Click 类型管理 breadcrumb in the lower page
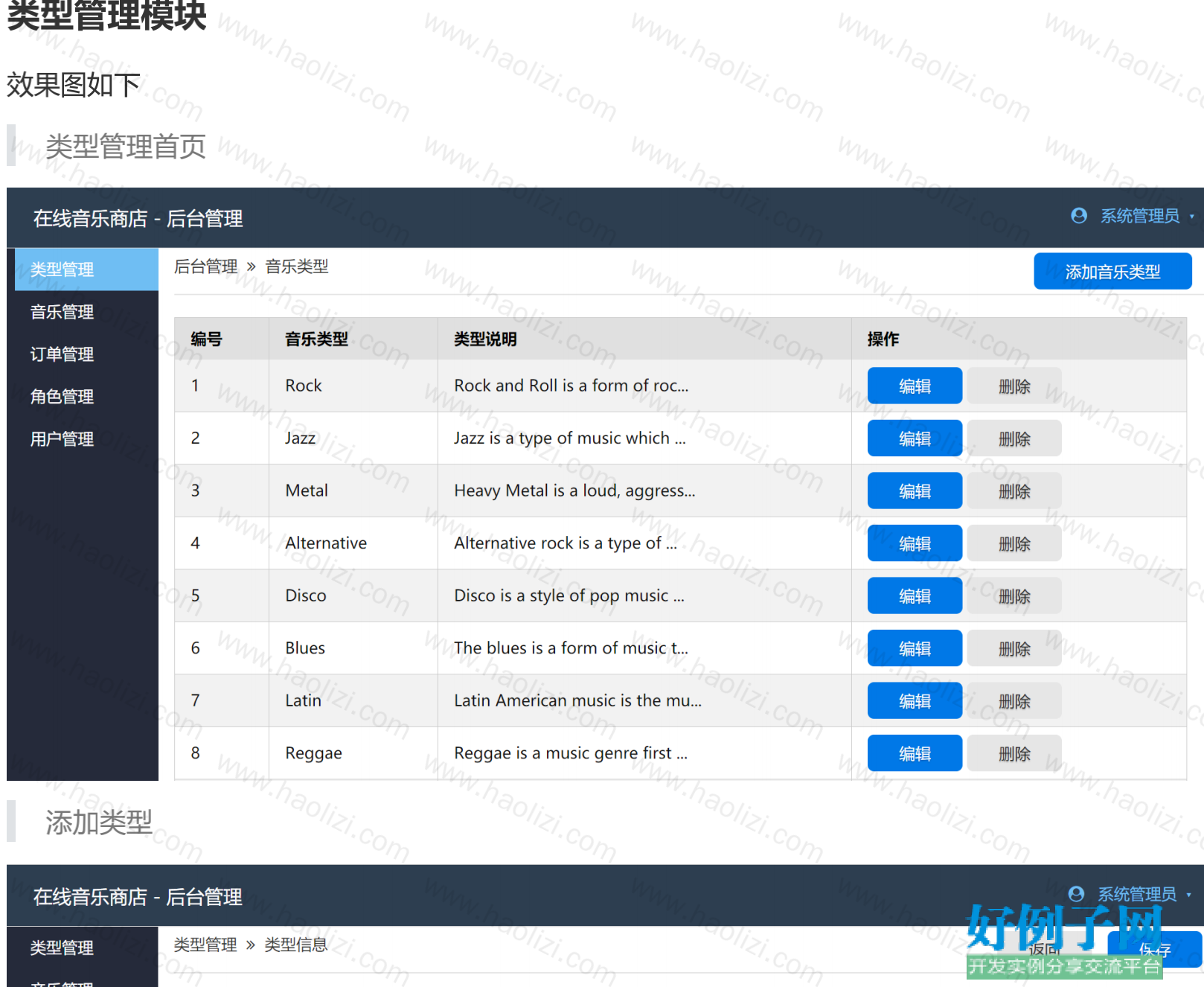The width and height of the screenshot is (1204, 987). tap(205, 945)
